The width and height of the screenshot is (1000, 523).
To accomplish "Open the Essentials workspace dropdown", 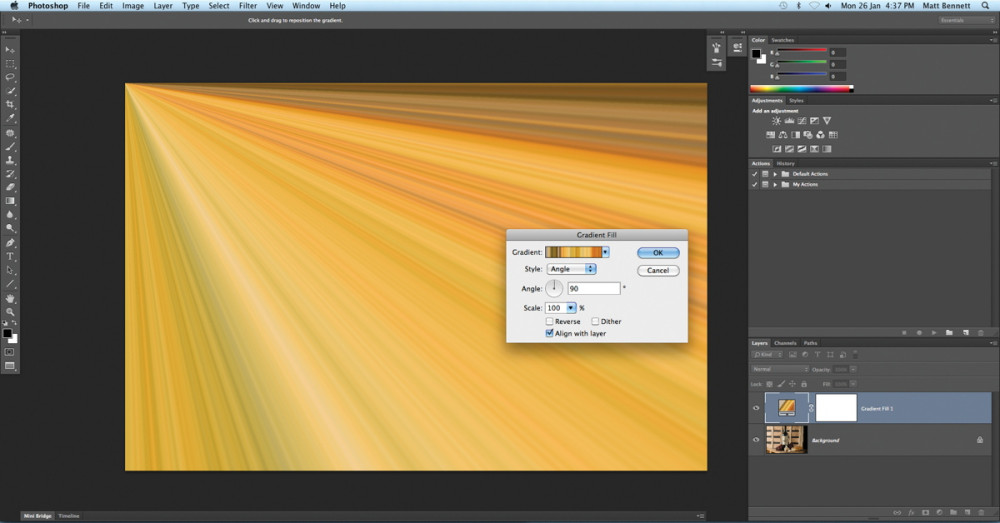I will 967,20.
